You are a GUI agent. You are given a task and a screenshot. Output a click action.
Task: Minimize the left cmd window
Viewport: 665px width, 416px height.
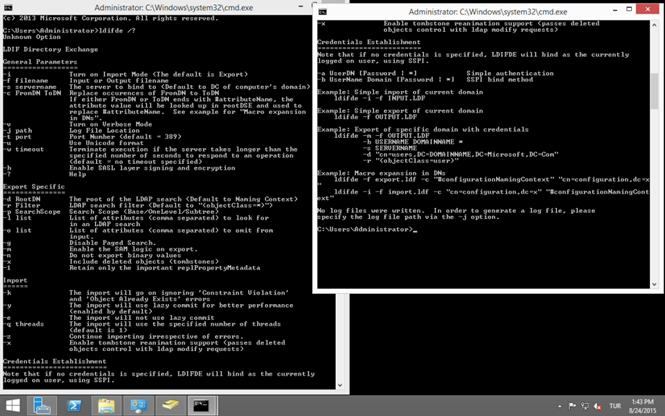coord(301,6)
